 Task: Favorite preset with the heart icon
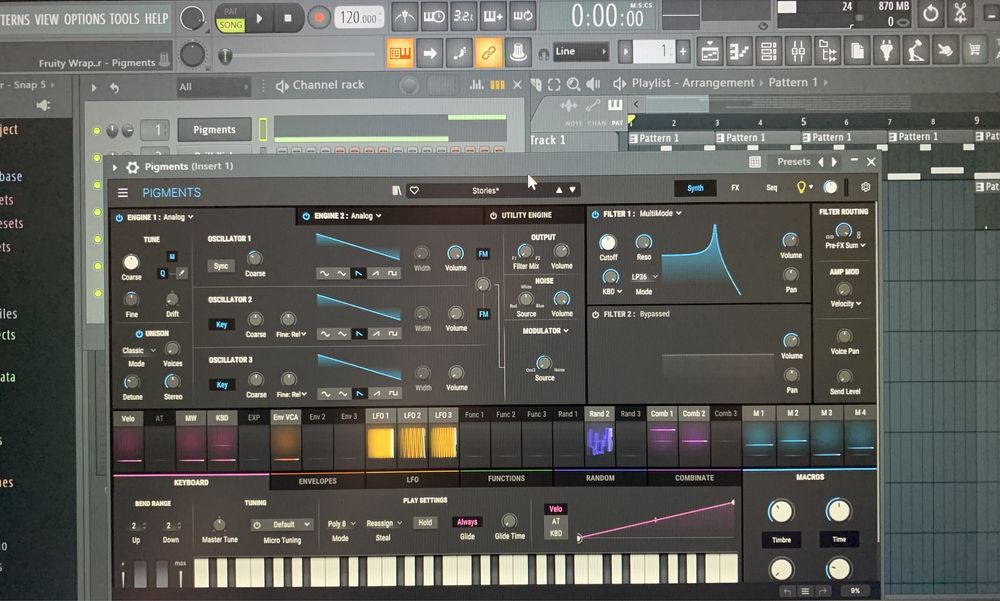click(414, 190)
